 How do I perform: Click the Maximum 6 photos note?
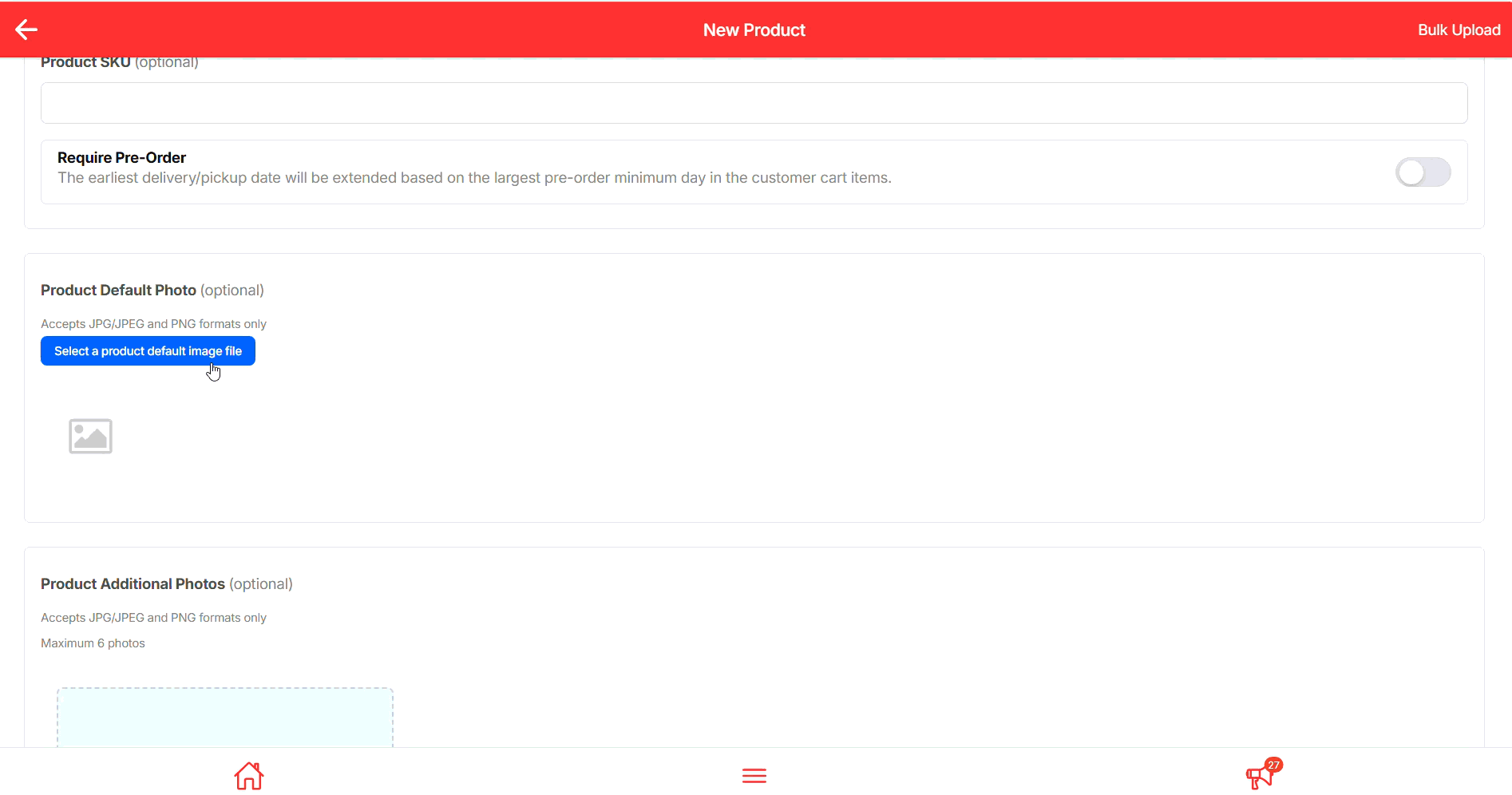(x=93, y=643)
